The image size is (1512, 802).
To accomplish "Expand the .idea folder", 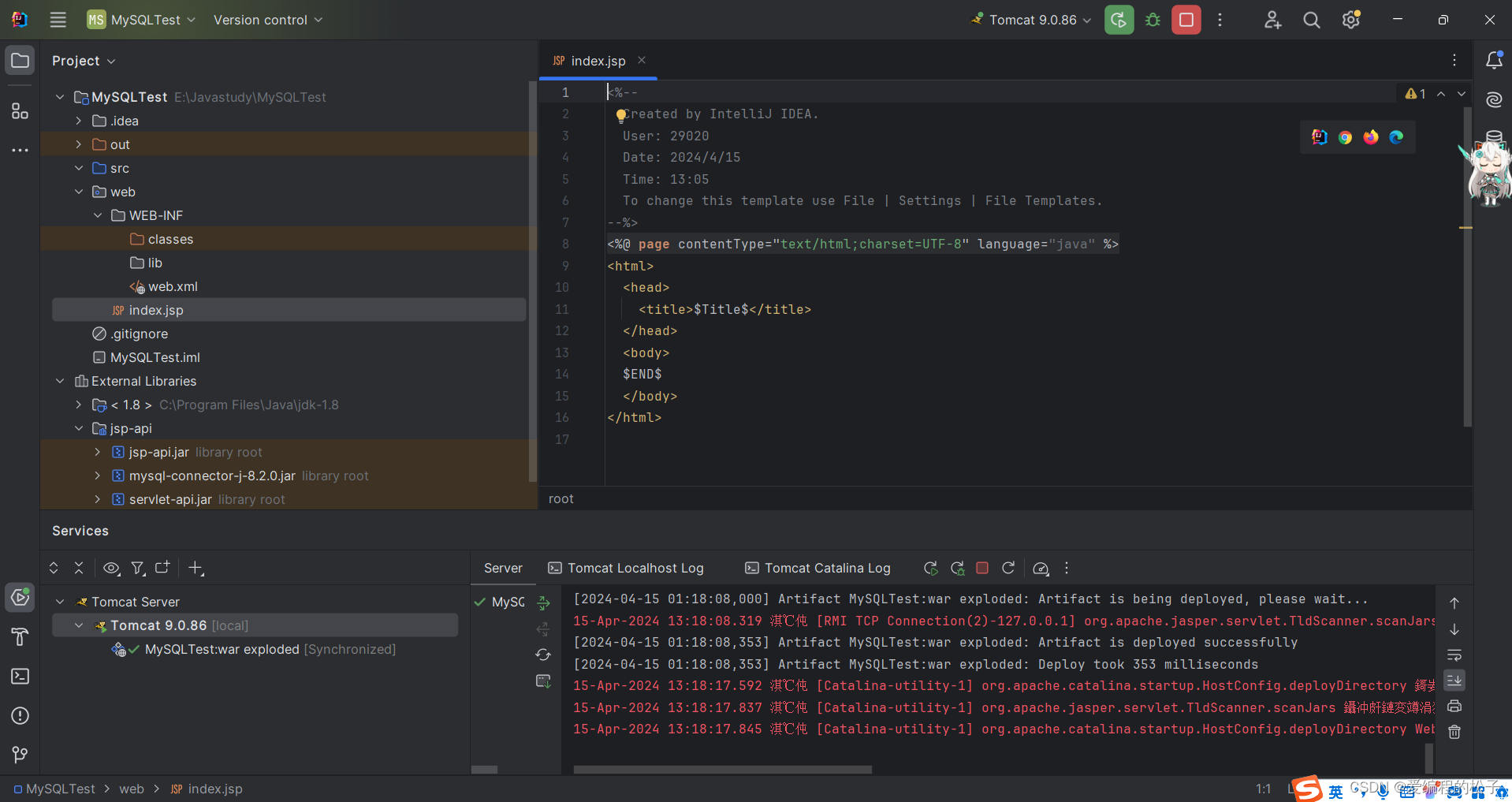I will (79, 121).
